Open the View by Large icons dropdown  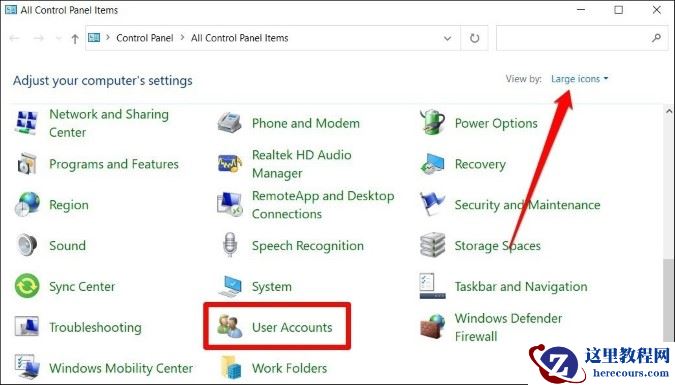(579, 79)
